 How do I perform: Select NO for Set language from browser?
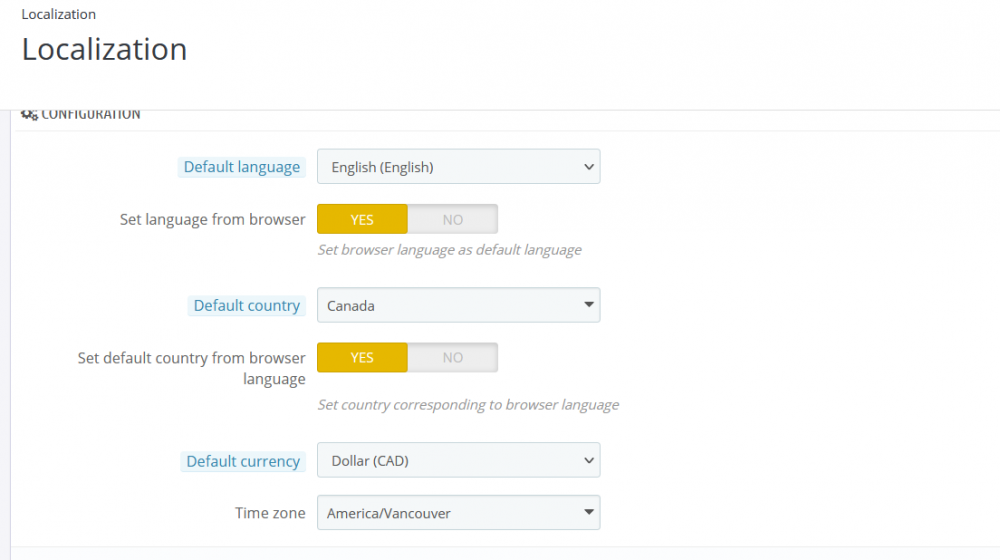click(x=452, y=219)
